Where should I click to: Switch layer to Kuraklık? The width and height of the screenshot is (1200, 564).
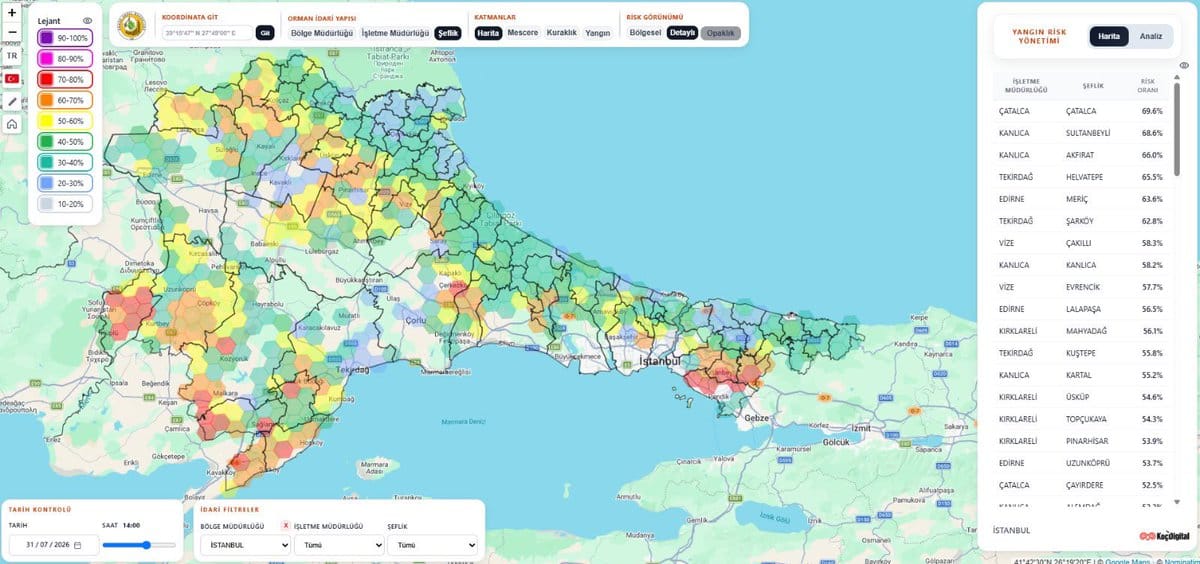[x=562, y=33]
